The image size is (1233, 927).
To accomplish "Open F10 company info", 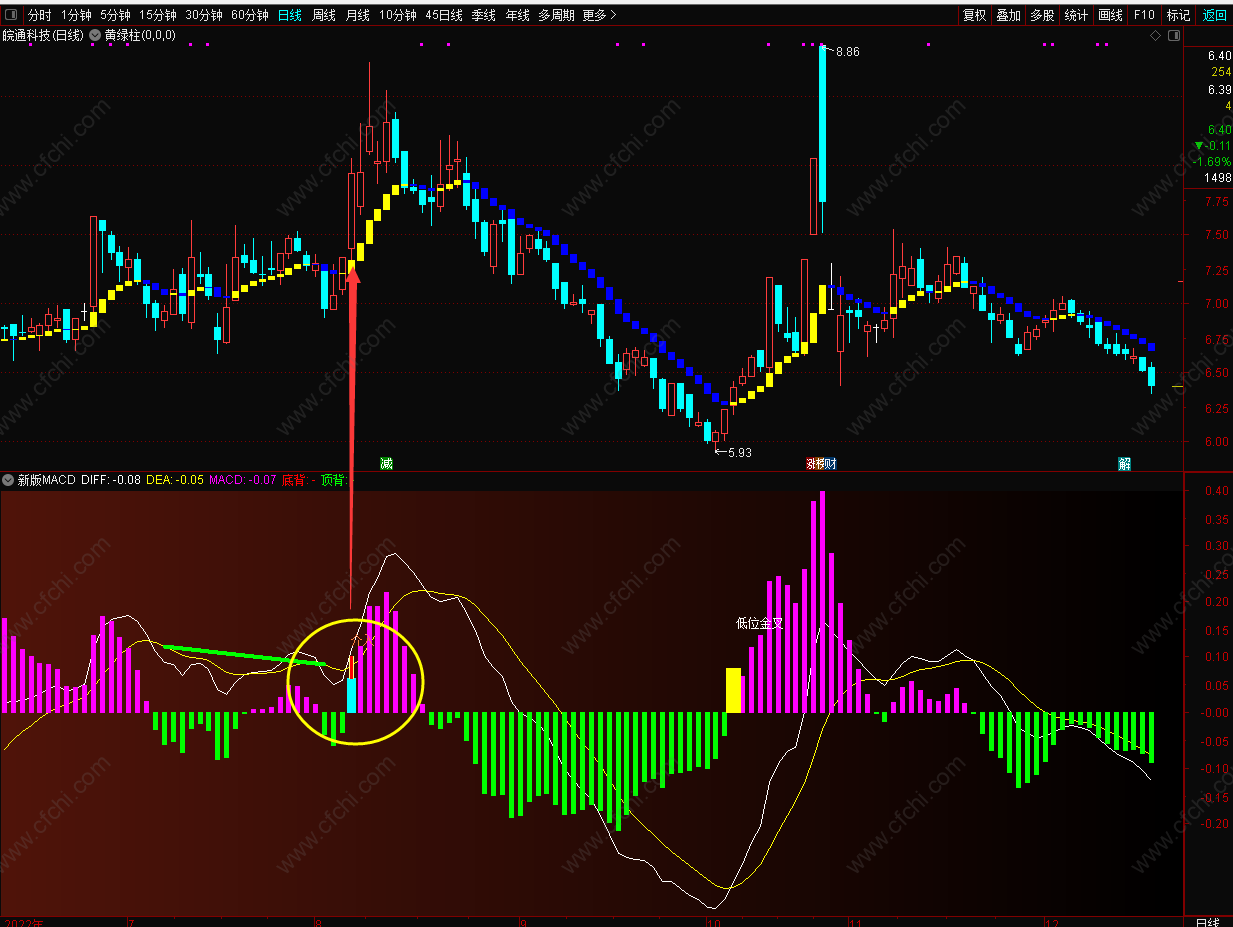I will click(x=1145, y=15).
